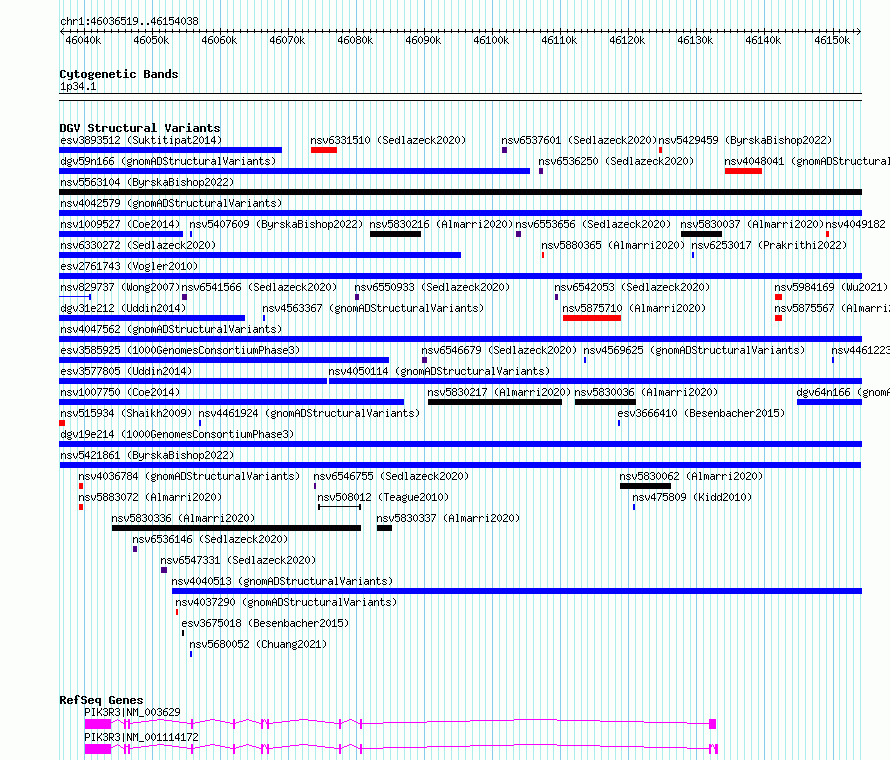Open nsv515934 (Shaikh2009) label
Screen dimensions: 890x760
tap(126, 413)
